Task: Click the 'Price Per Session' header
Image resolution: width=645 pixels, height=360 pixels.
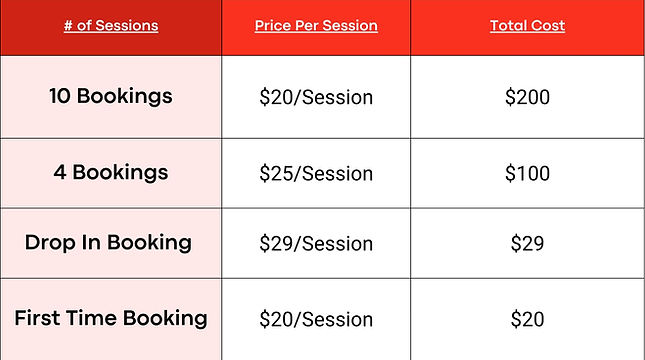Action: pos(316,26)
